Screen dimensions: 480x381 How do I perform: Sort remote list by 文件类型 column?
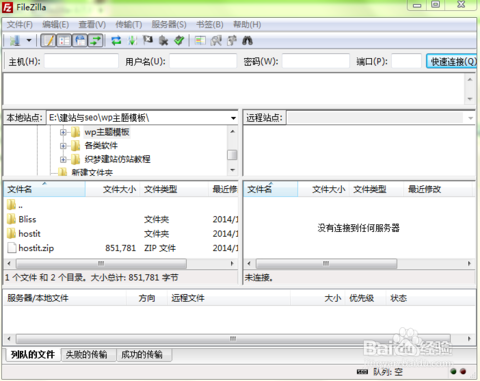click(x=377, y=189)
